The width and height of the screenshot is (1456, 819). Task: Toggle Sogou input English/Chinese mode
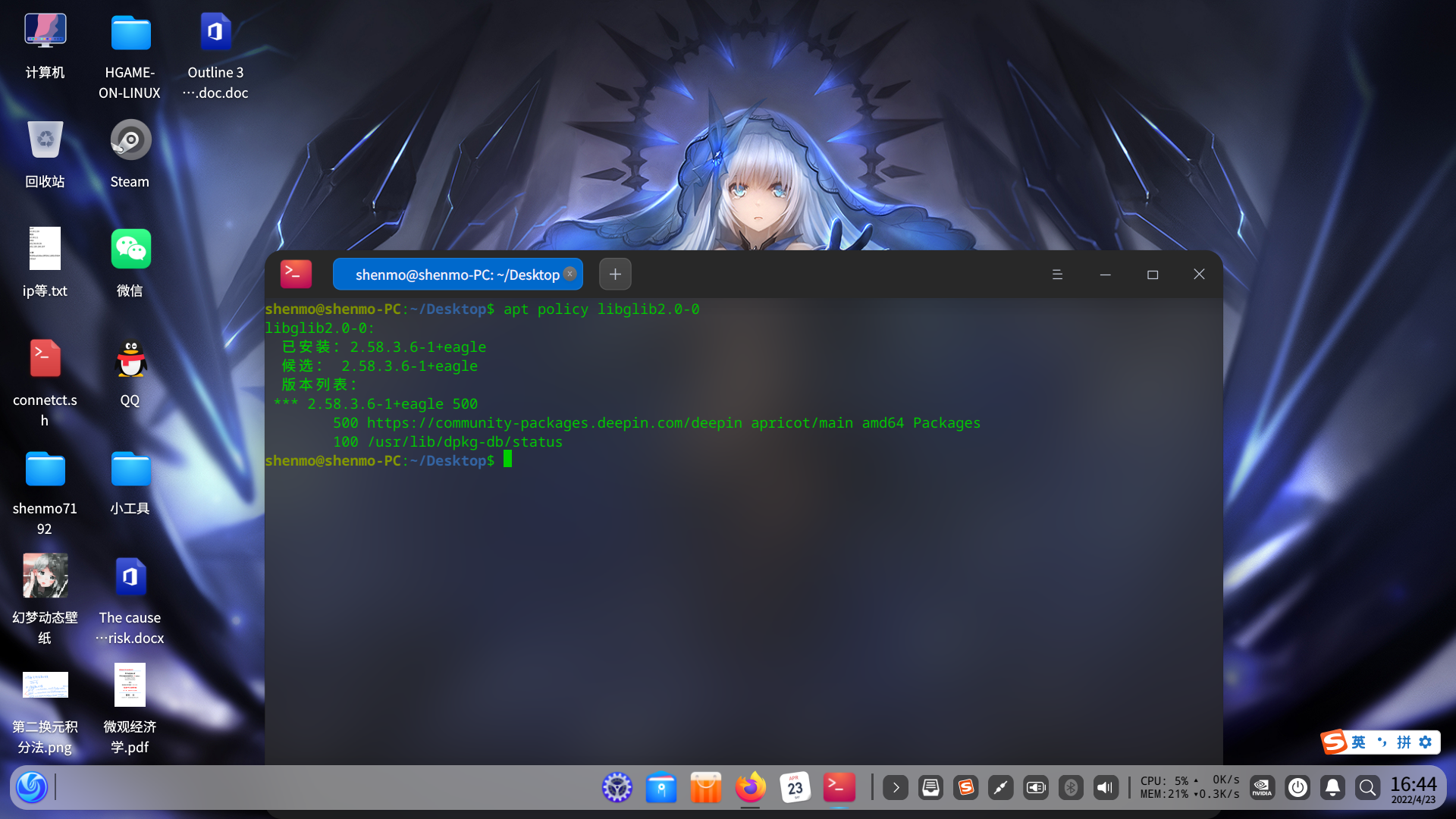1358,742
